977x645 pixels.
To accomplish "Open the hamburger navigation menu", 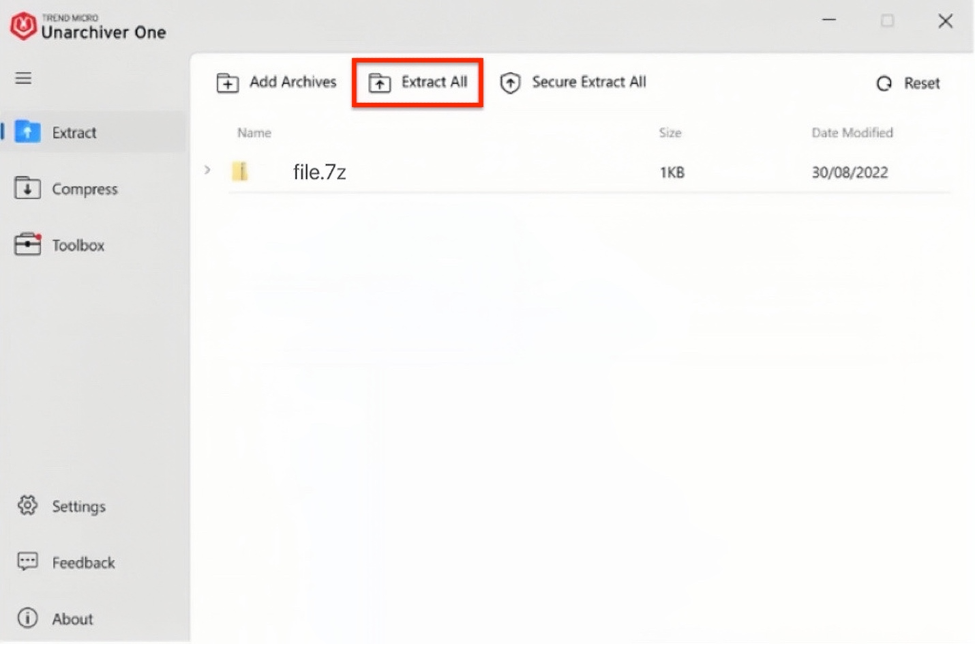I will point(23,78).
